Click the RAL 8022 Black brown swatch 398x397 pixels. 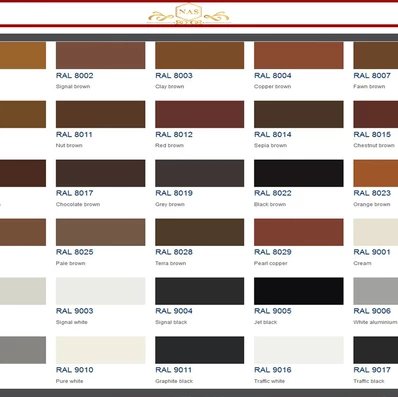coord(298,173)
